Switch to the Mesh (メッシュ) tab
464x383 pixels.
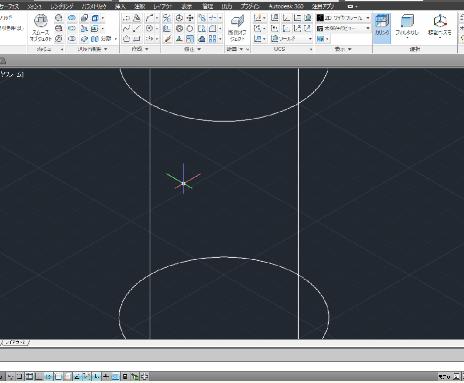[x=34, y=6]
